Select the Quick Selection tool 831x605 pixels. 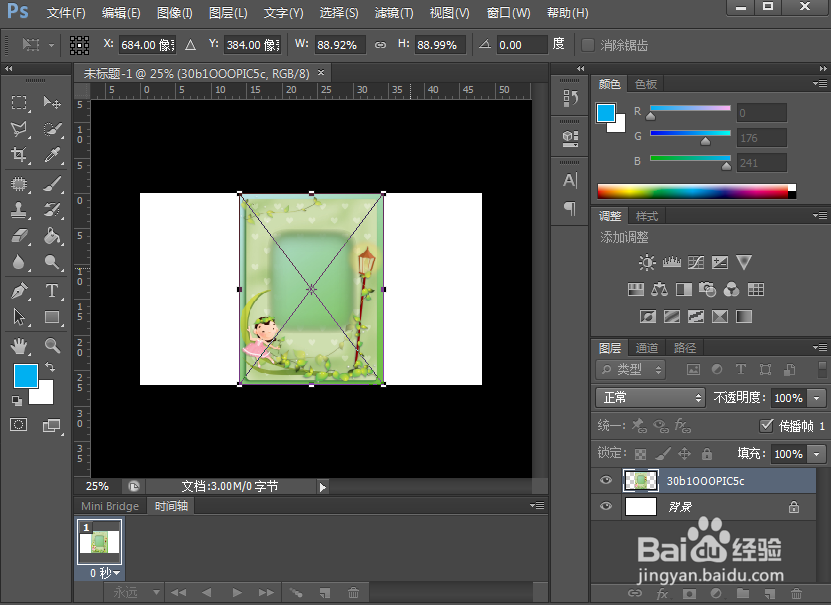point(52,129)
